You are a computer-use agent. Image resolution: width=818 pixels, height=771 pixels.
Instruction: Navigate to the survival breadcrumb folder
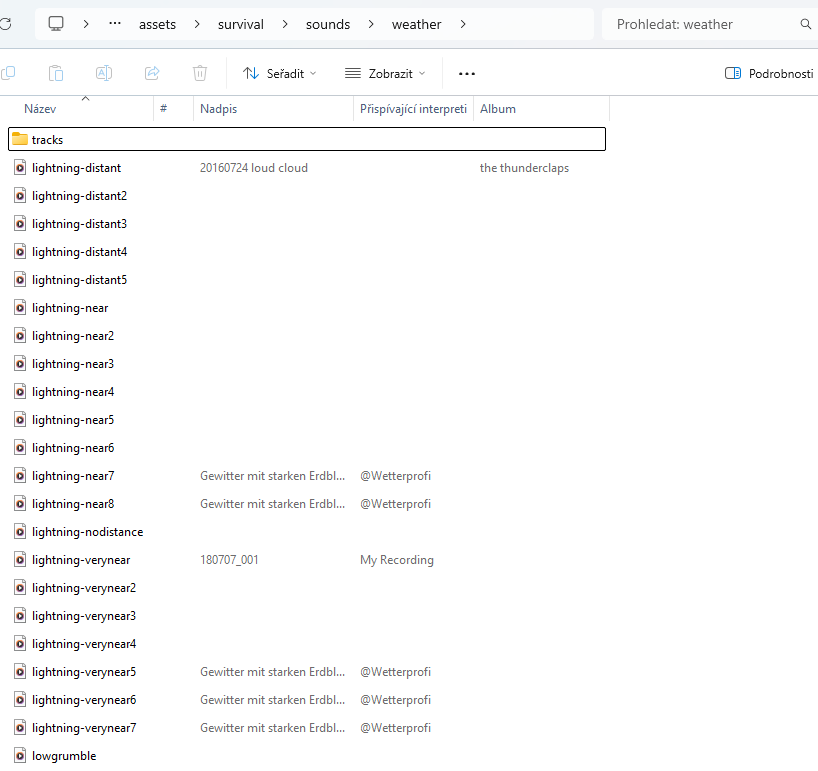240,24
